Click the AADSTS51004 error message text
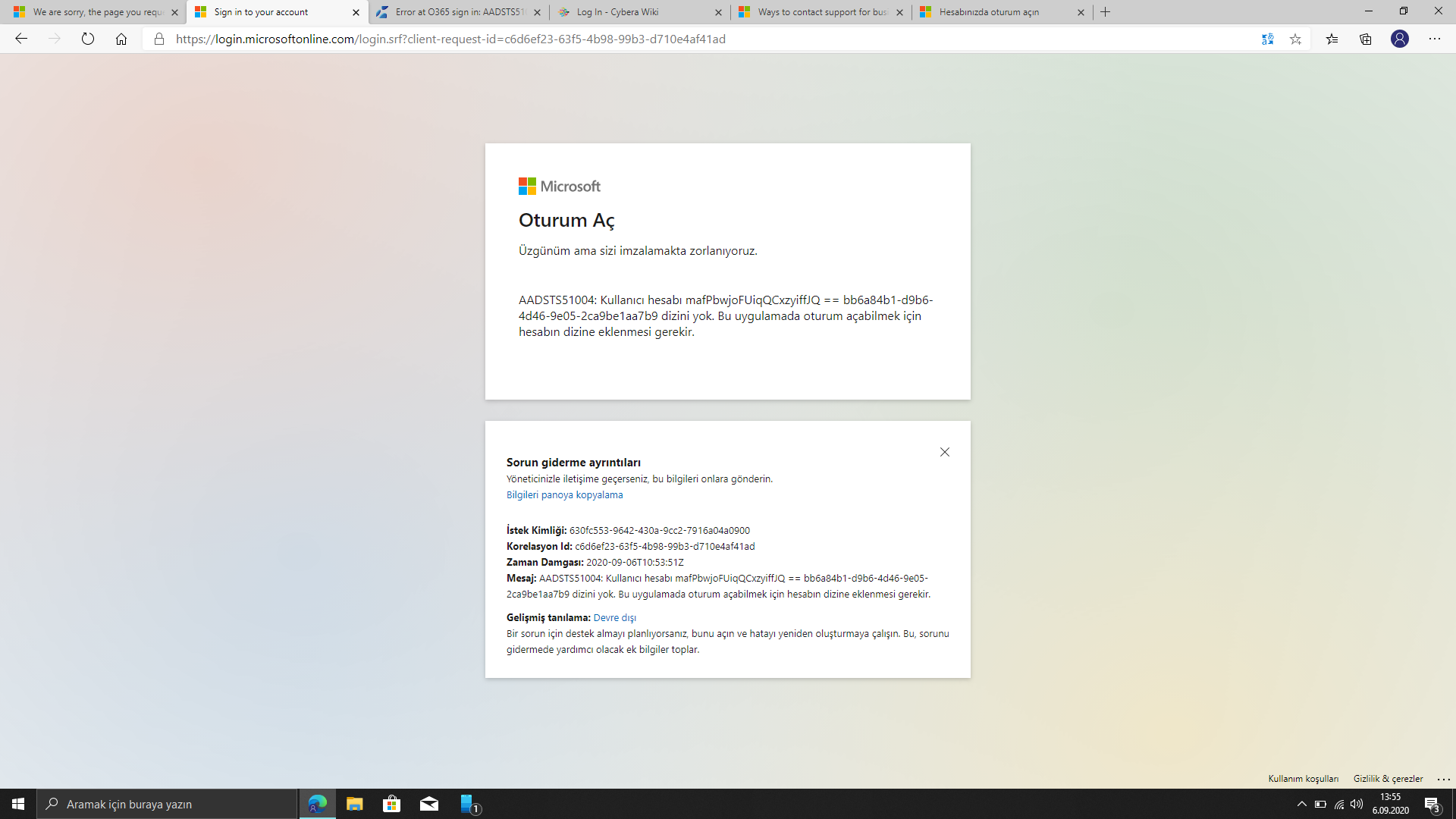The width and height of the screenshot is (1456, 819). pyautogui.click(x=726, y=316)
